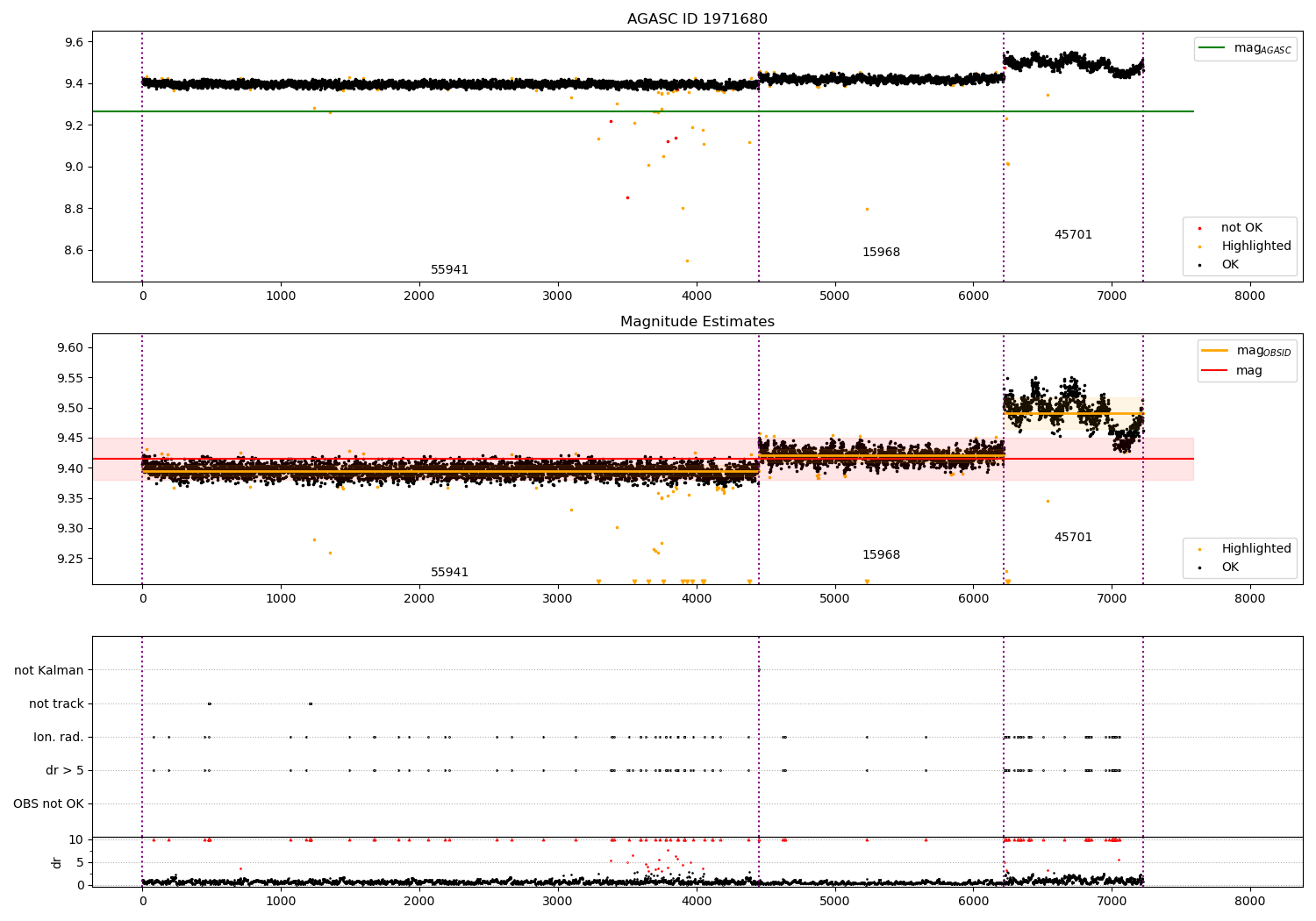The height and width of the screenshot is (921, 1316).
Task: Click x-tick 3000 of the top panel
Action: 558,296
